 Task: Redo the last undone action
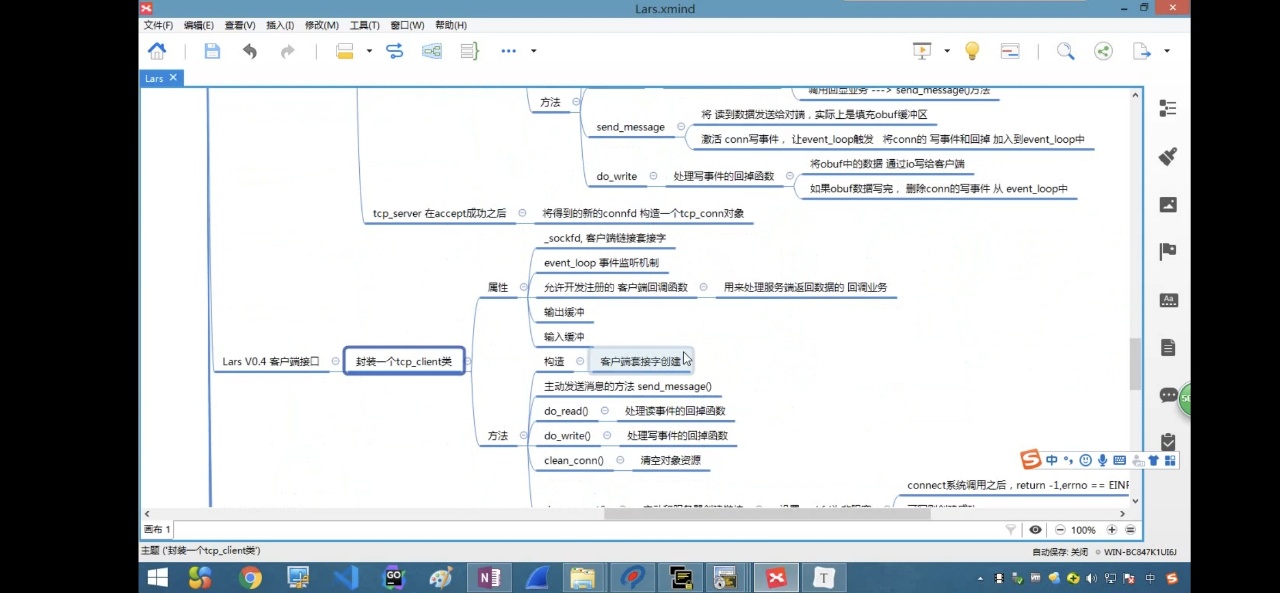(288, 51)
